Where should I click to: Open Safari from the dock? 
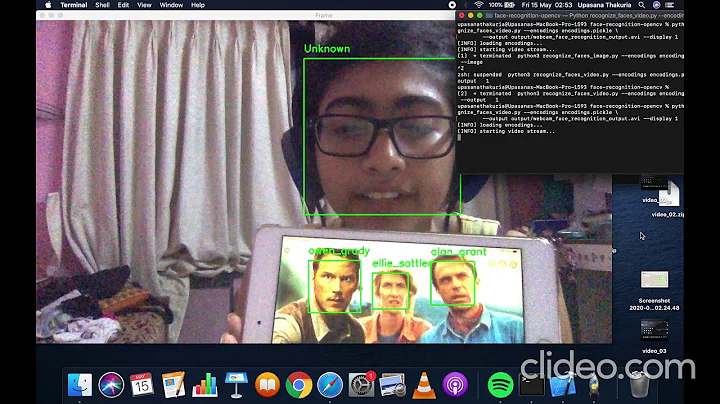330,385
